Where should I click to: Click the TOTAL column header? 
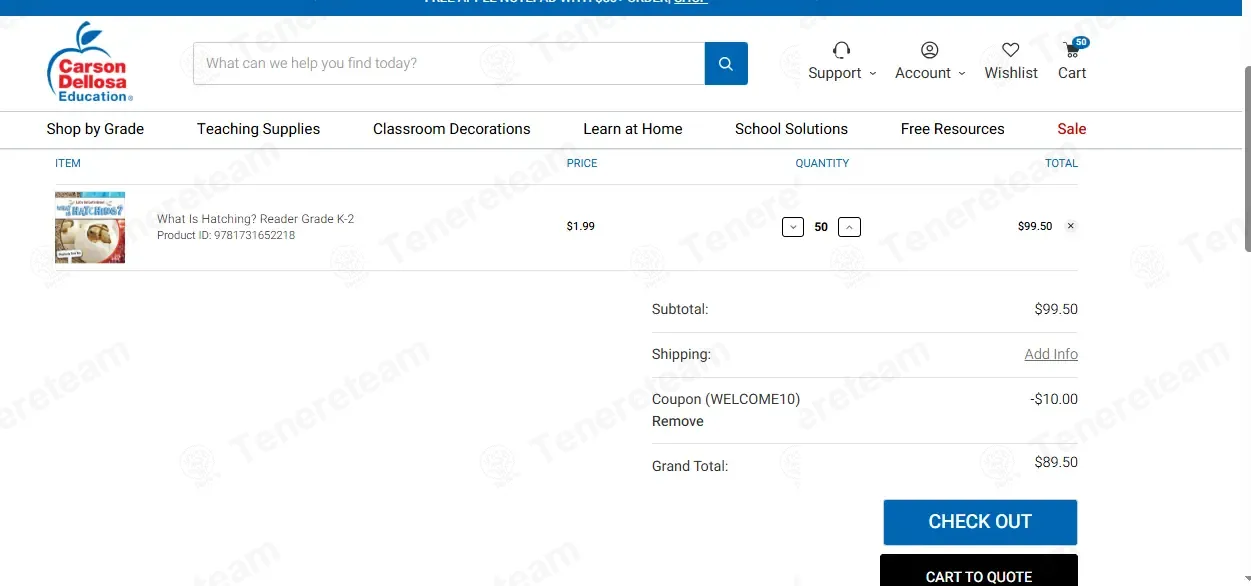point(1061,163)
